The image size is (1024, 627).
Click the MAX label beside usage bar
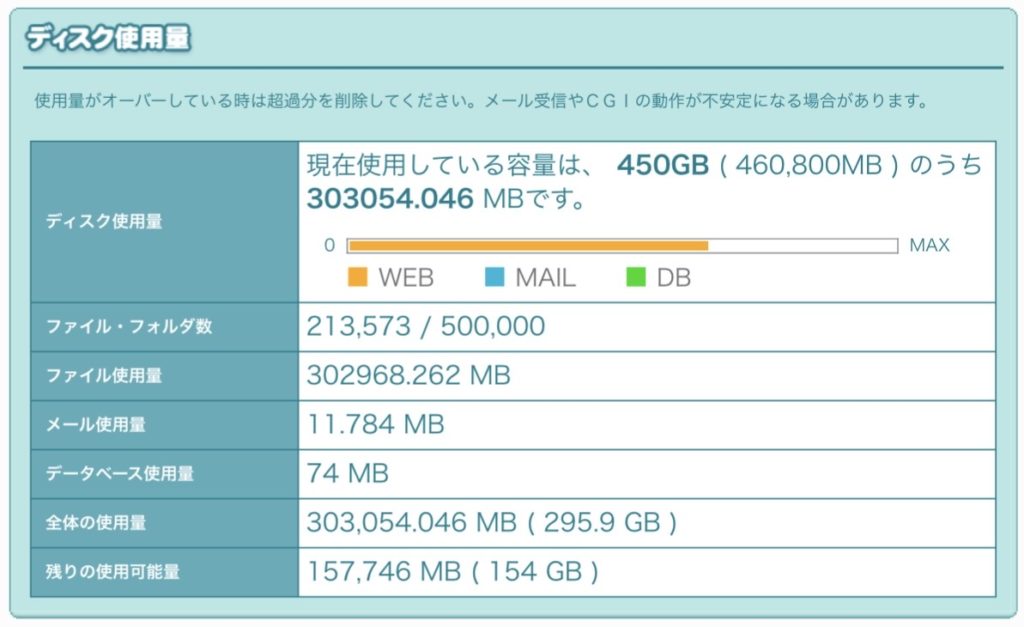point(929,245)
